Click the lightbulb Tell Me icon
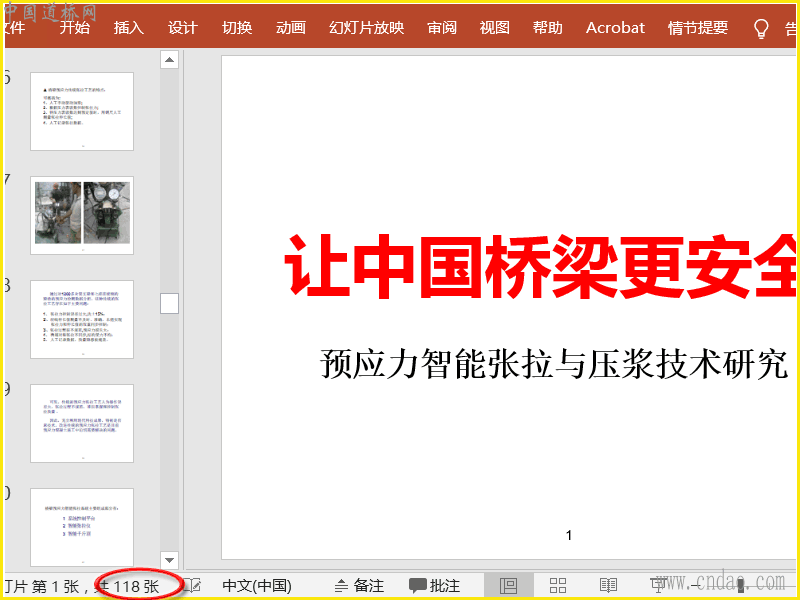800x600 pixels. coord(761,29)
